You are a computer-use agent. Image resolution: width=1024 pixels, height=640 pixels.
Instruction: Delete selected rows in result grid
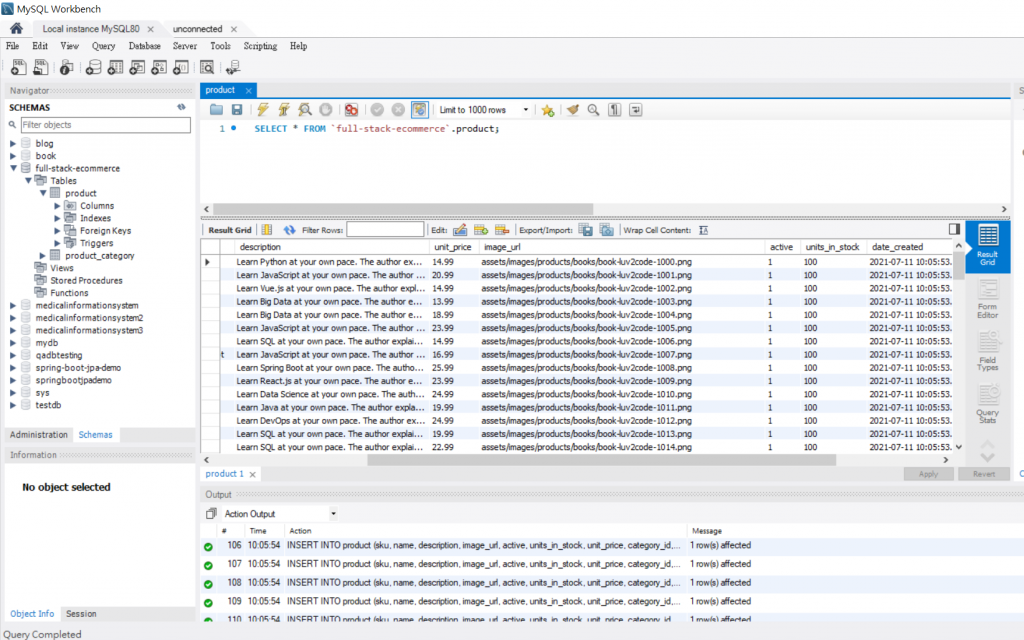tap(502, 230)
